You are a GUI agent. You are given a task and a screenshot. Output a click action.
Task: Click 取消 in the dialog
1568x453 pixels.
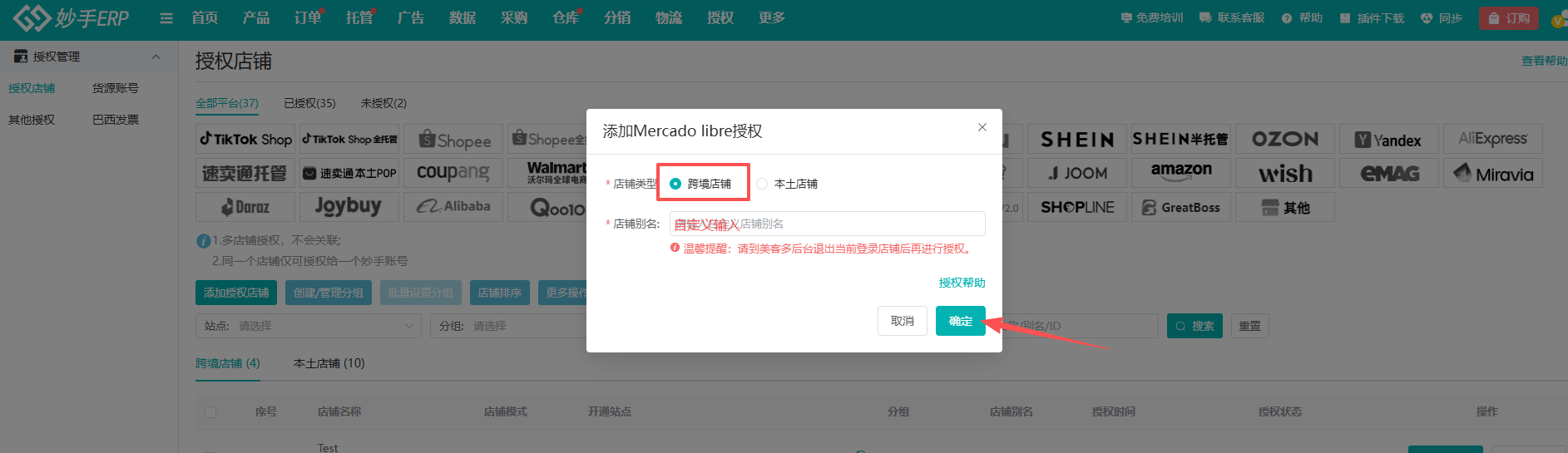(x=903, y=321)
